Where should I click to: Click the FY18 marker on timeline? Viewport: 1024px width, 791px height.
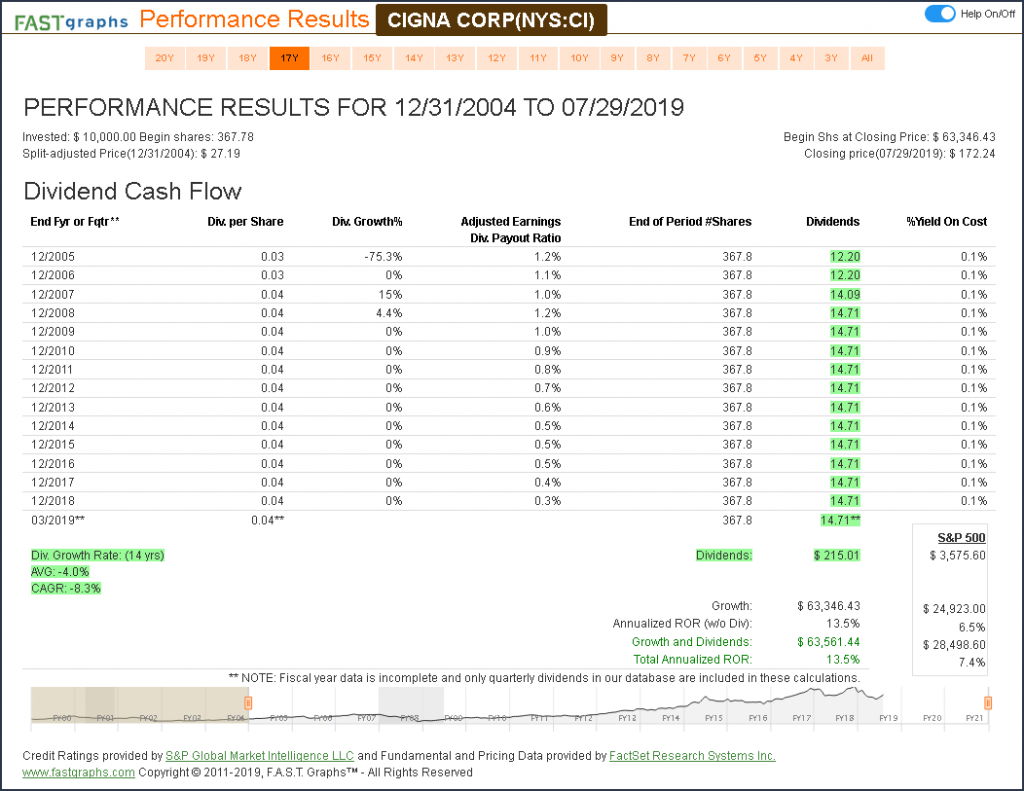[x=844, y=718]
